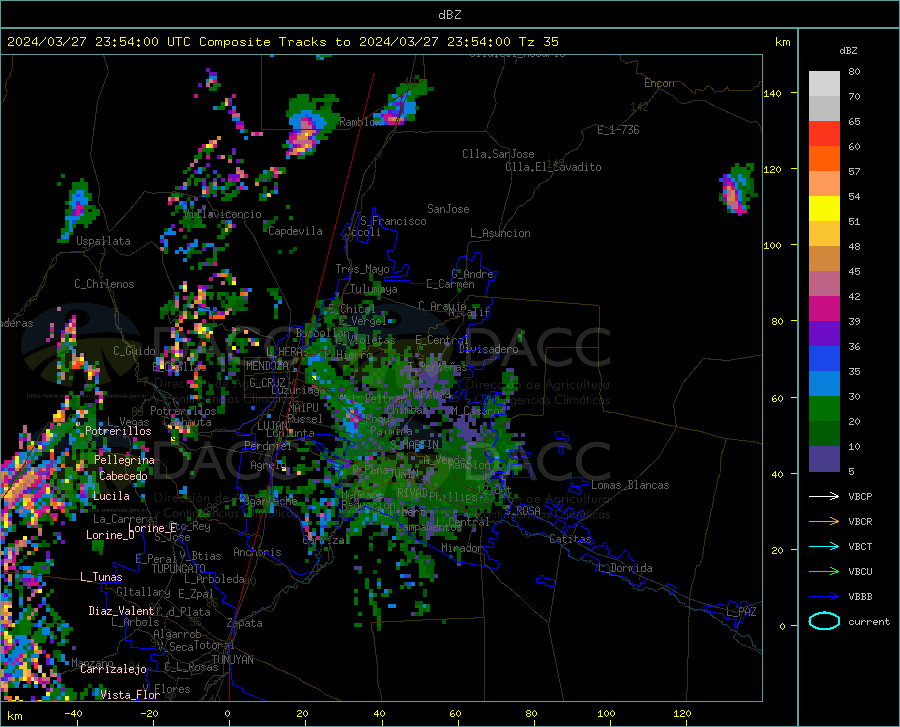Click the Clla.SanJose label
900x727 pixels.
(x=498, y=154)
